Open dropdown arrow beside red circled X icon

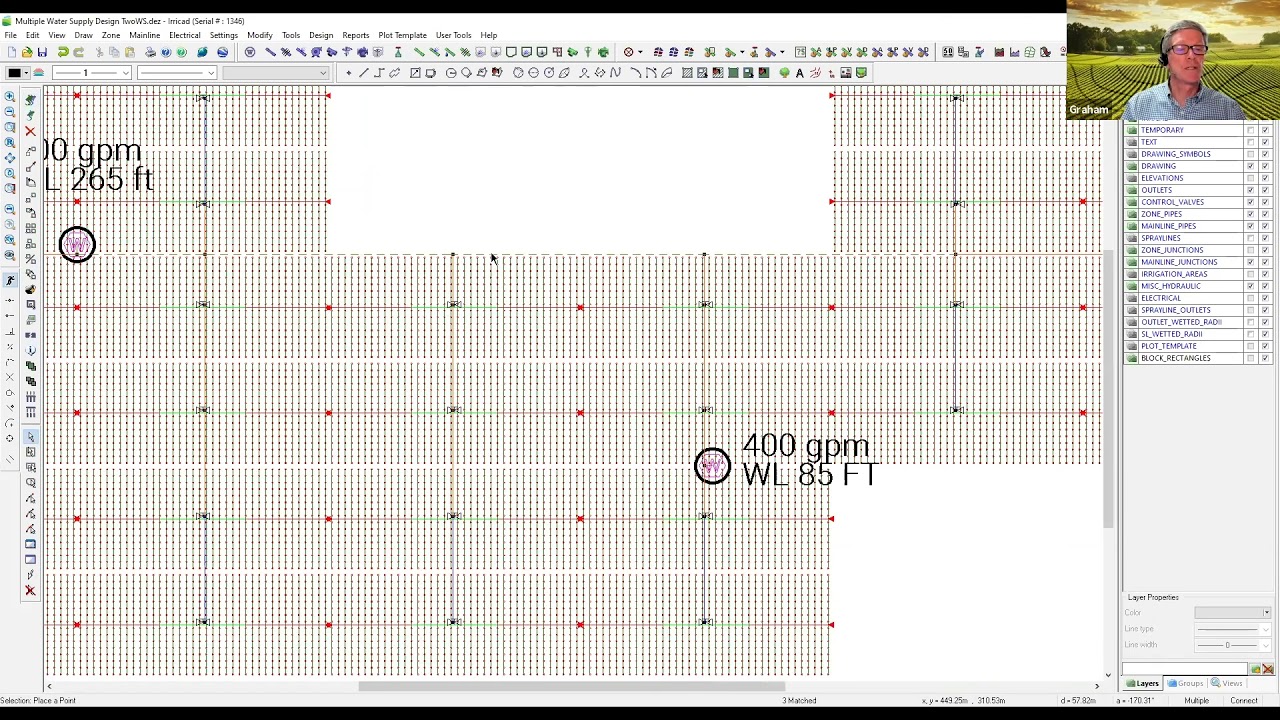point(640,52)
